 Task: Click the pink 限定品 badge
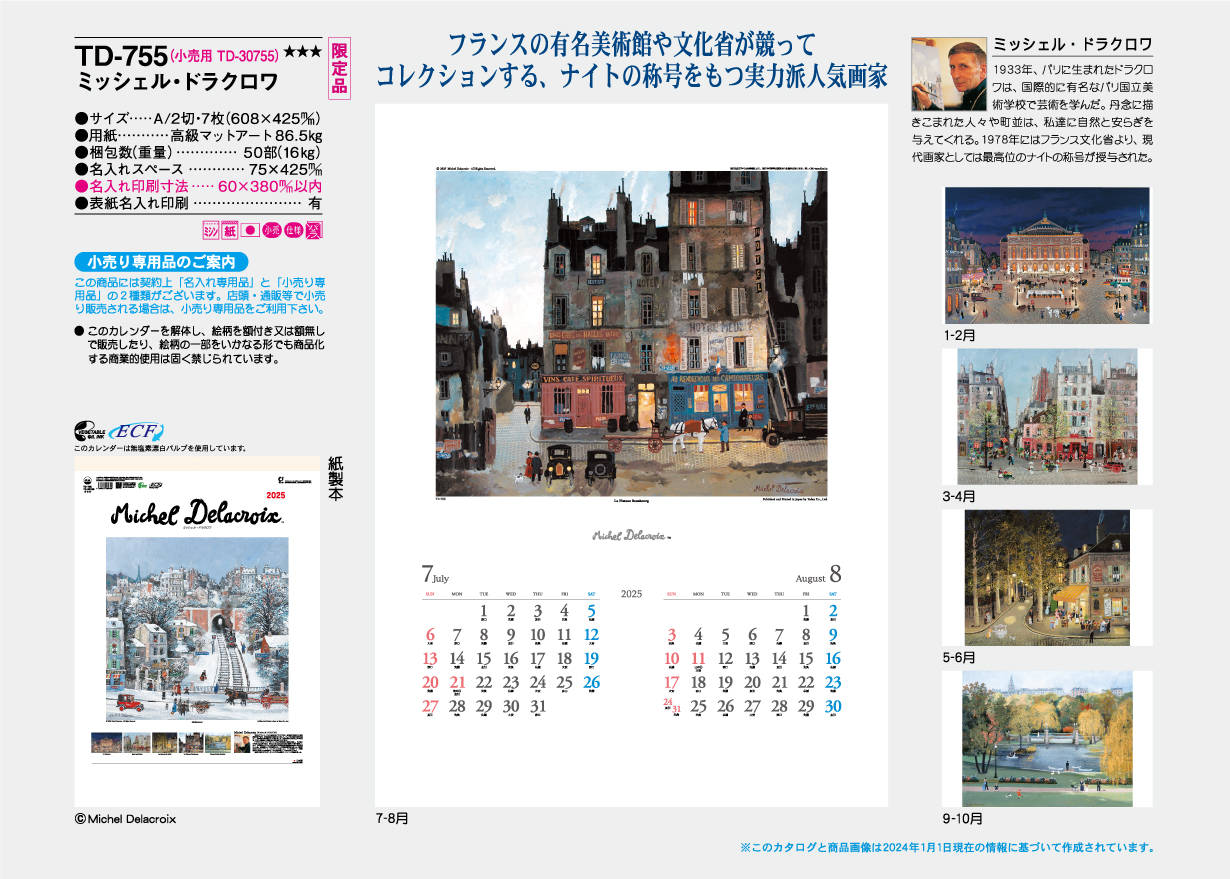tap(339, 69)
